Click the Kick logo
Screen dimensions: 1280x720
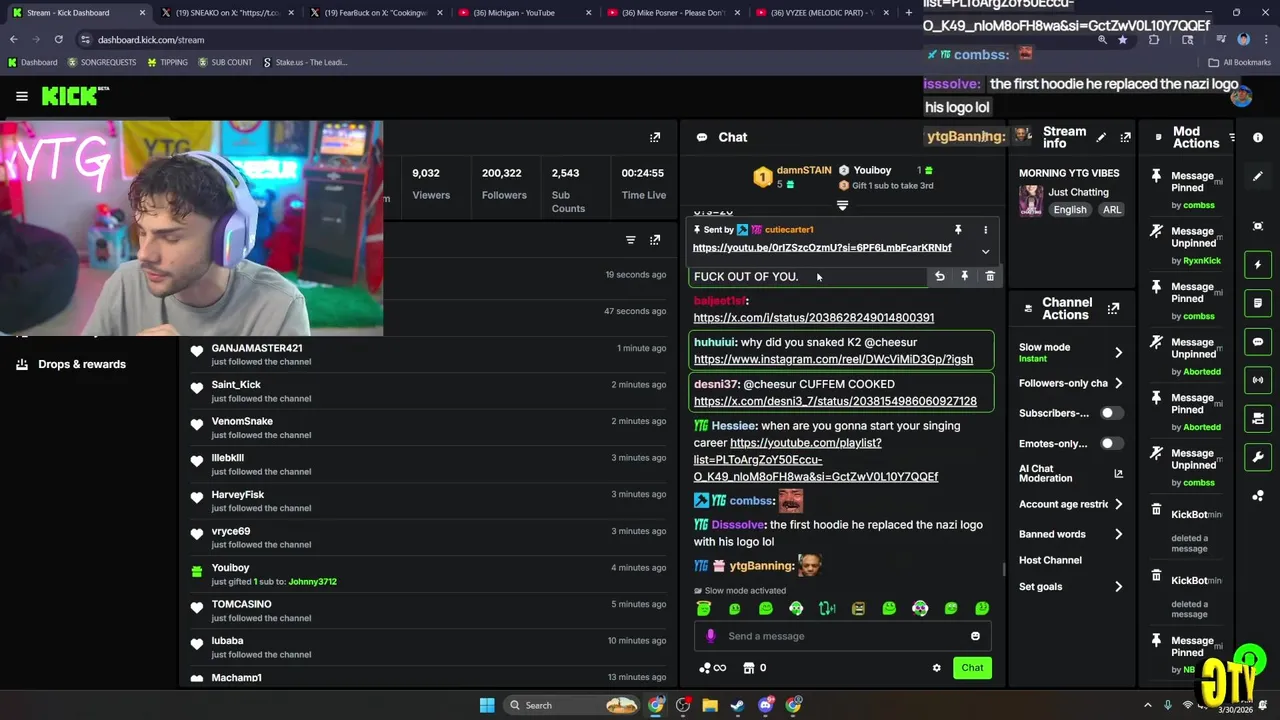[74, 96]
